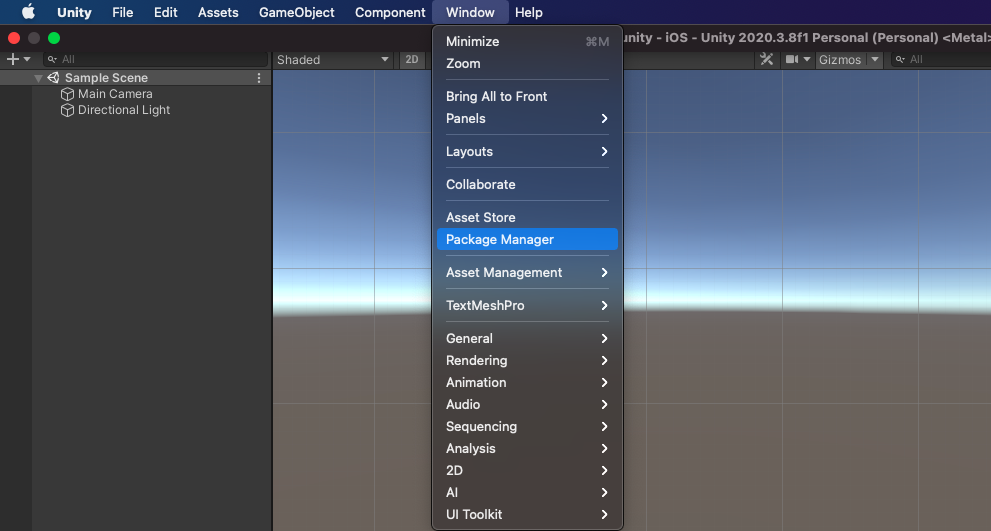Open the Shaded draw mode dropdown

click(x=333, y=59)
